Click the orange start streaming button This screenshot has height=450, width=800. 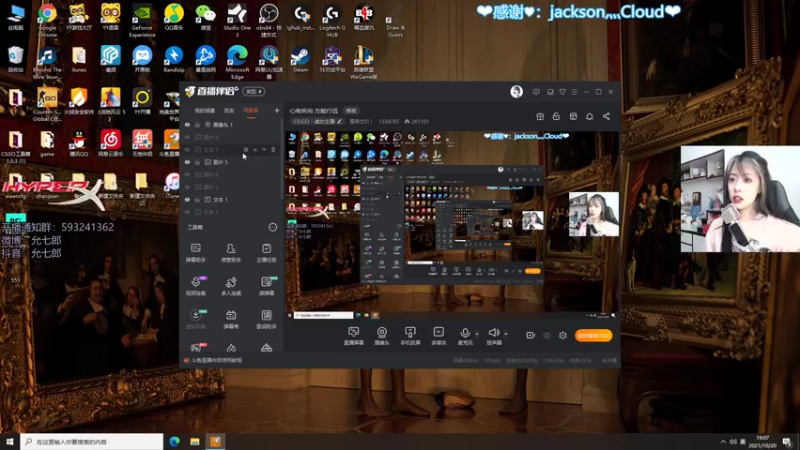pos(593,335)
